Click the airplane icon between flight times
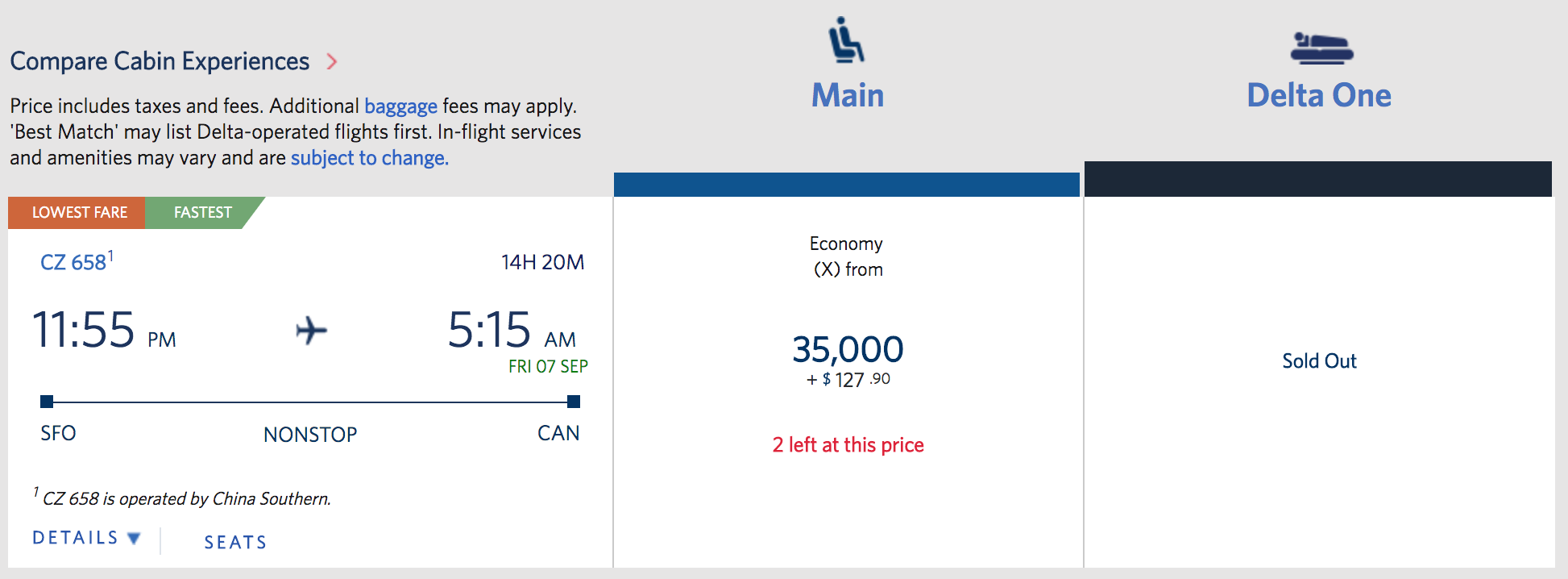 [x=311, y=330]
